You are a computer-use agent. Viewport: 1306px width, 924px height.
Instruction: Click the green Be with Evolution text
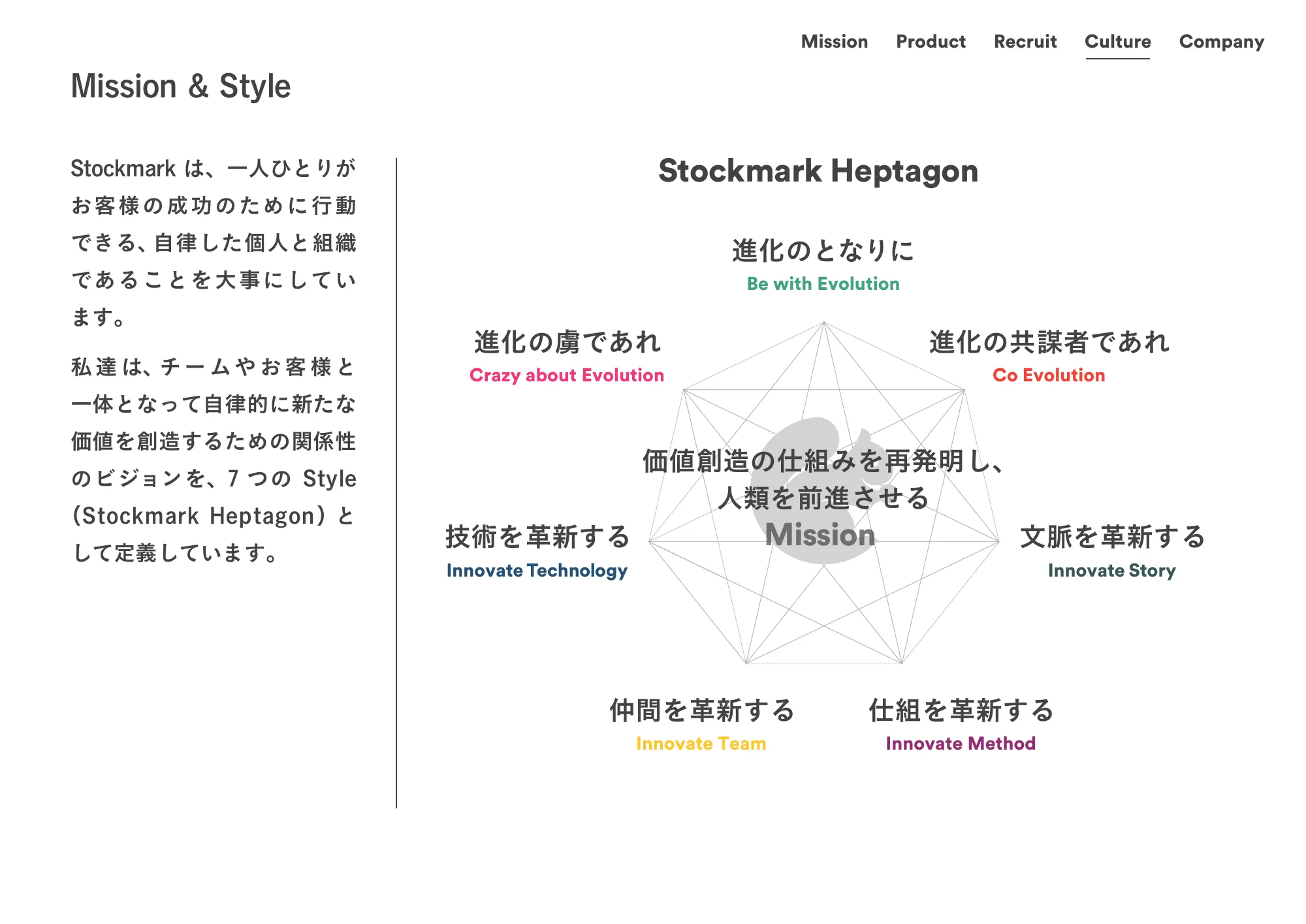click(x=823, y=284)
